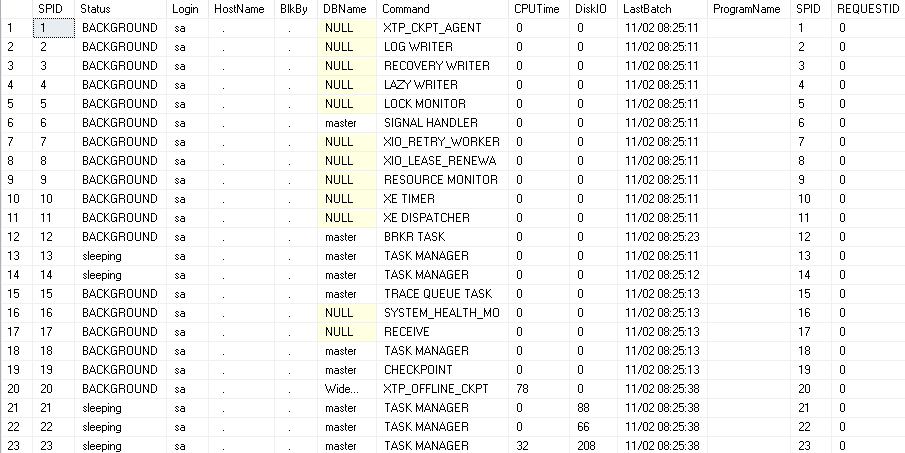905x453 pixels.
Task: Select the Command column header
Action: click(x=406, y=8)
